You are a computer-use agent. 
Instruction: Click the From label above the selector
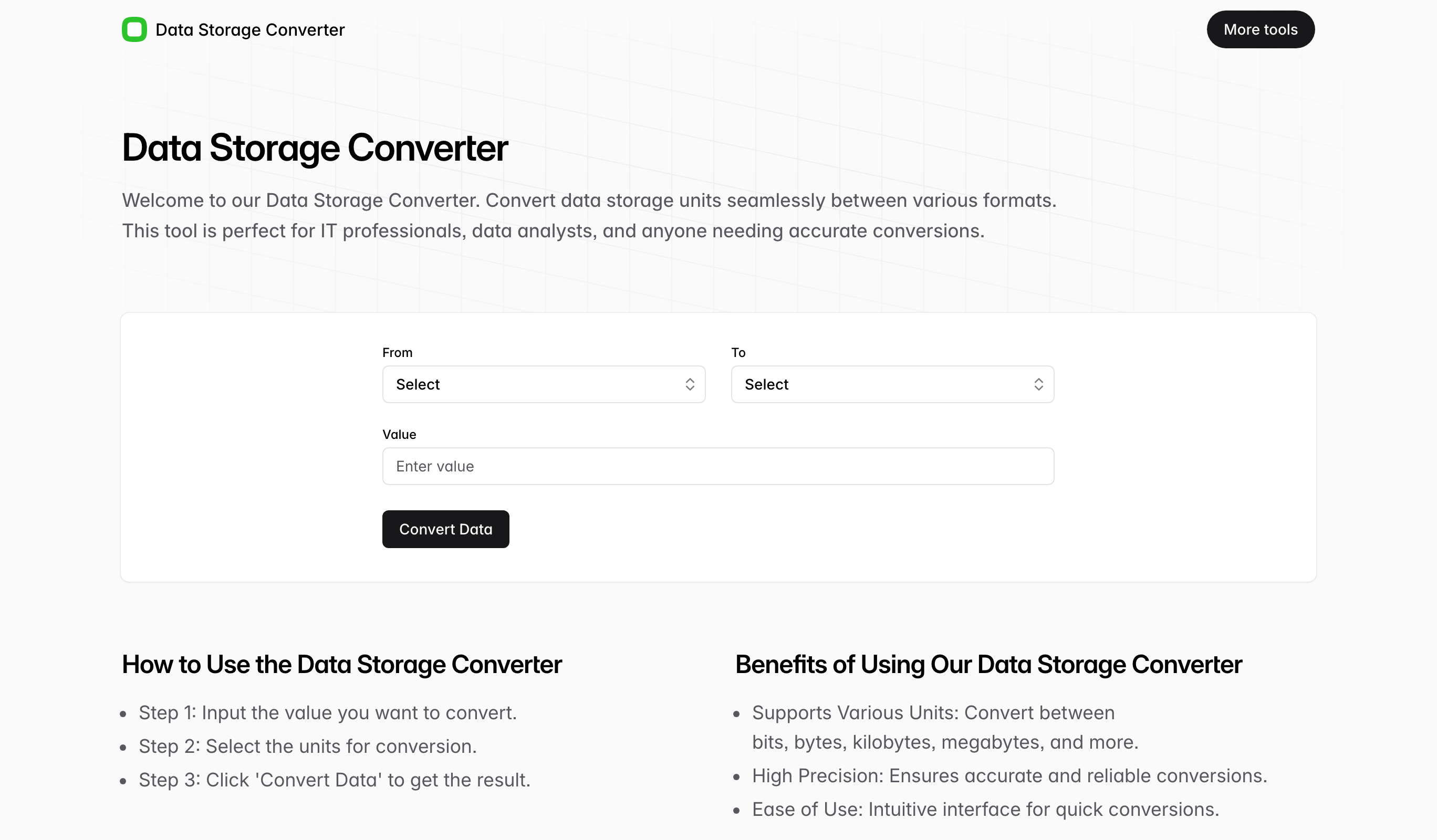click(398, 352)
